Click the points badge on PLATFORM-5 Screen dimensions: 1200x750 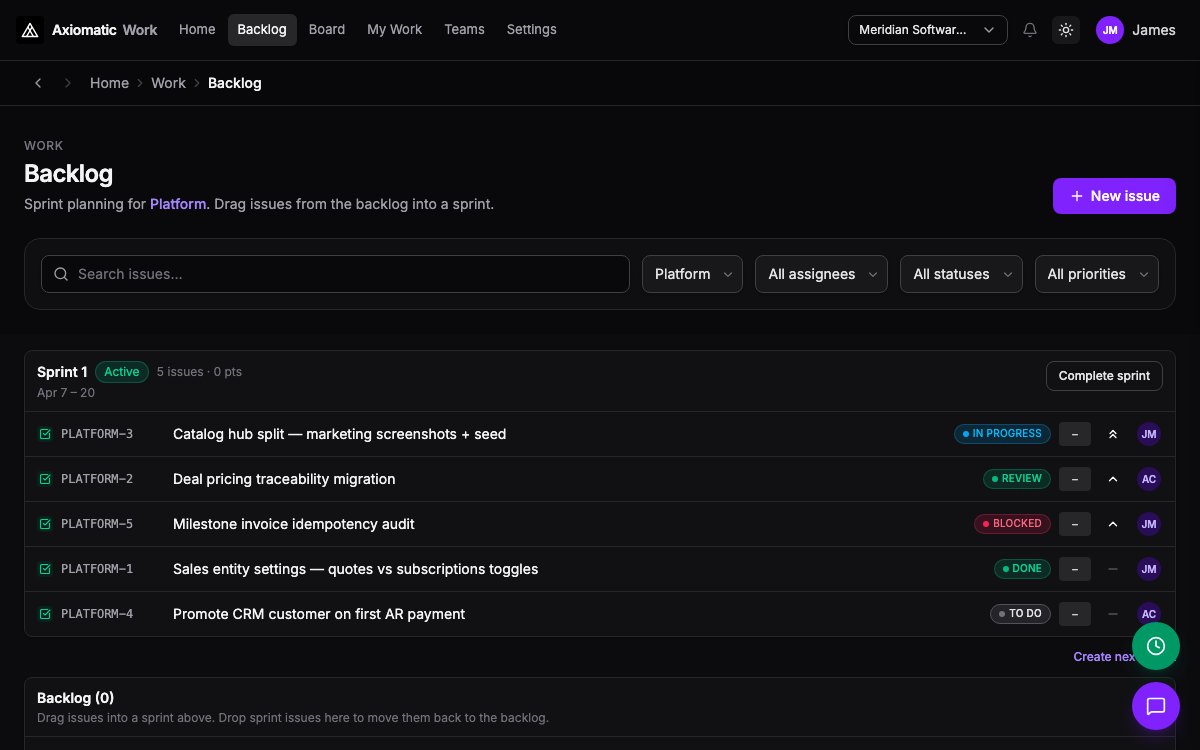coord(1075,524)
